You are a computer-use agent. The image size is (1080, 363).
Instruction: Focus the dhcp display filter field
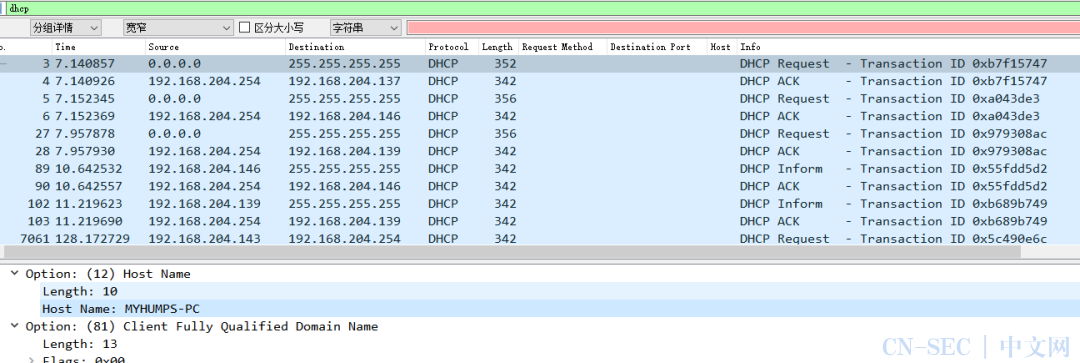click(543, 8)
